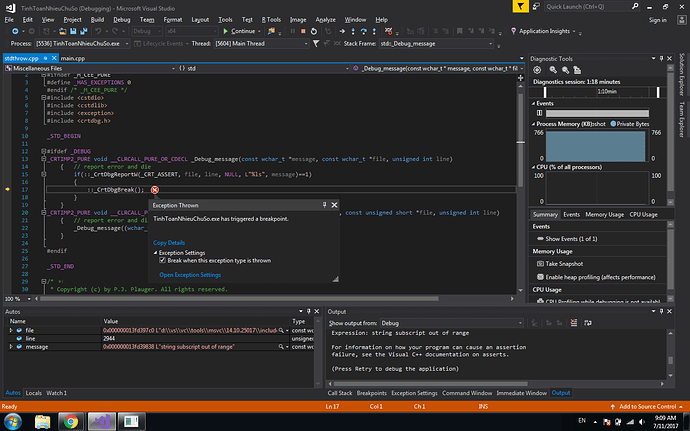Expand the file variable in Autos
This screenshot has height=431, width=690.
pos(10,330)
